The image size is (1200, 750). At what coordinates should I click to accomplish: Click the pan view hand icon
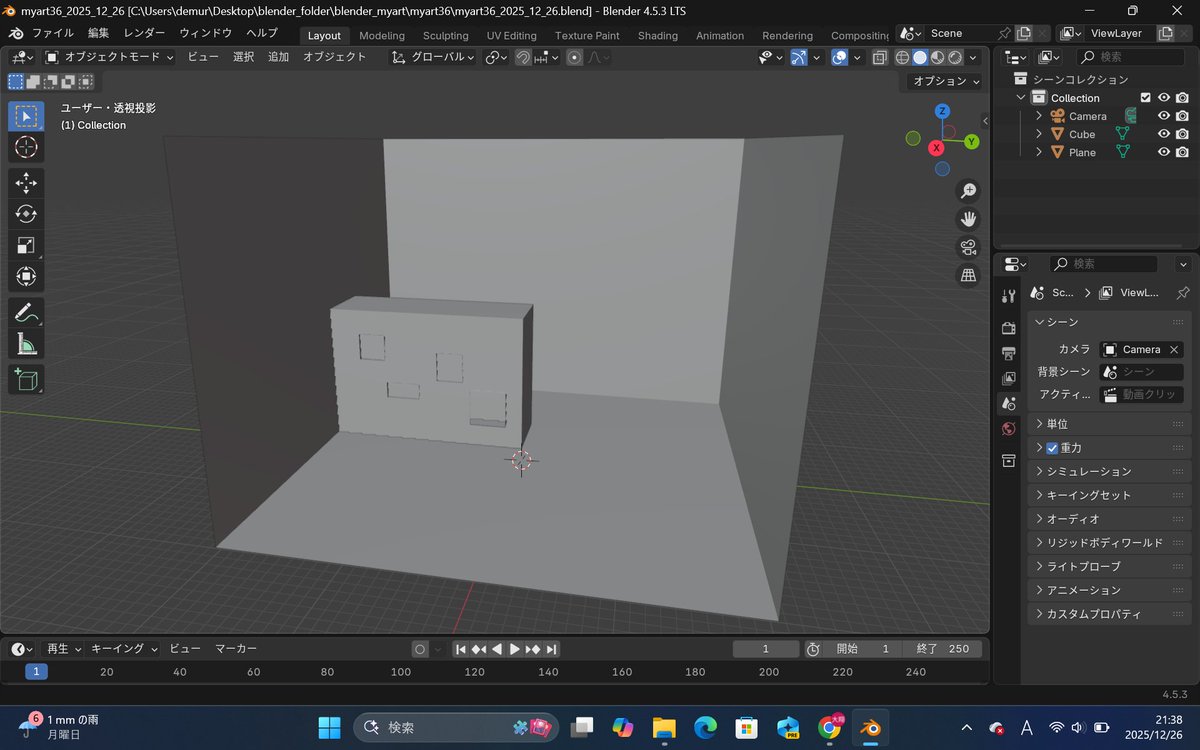click(968, 219)
